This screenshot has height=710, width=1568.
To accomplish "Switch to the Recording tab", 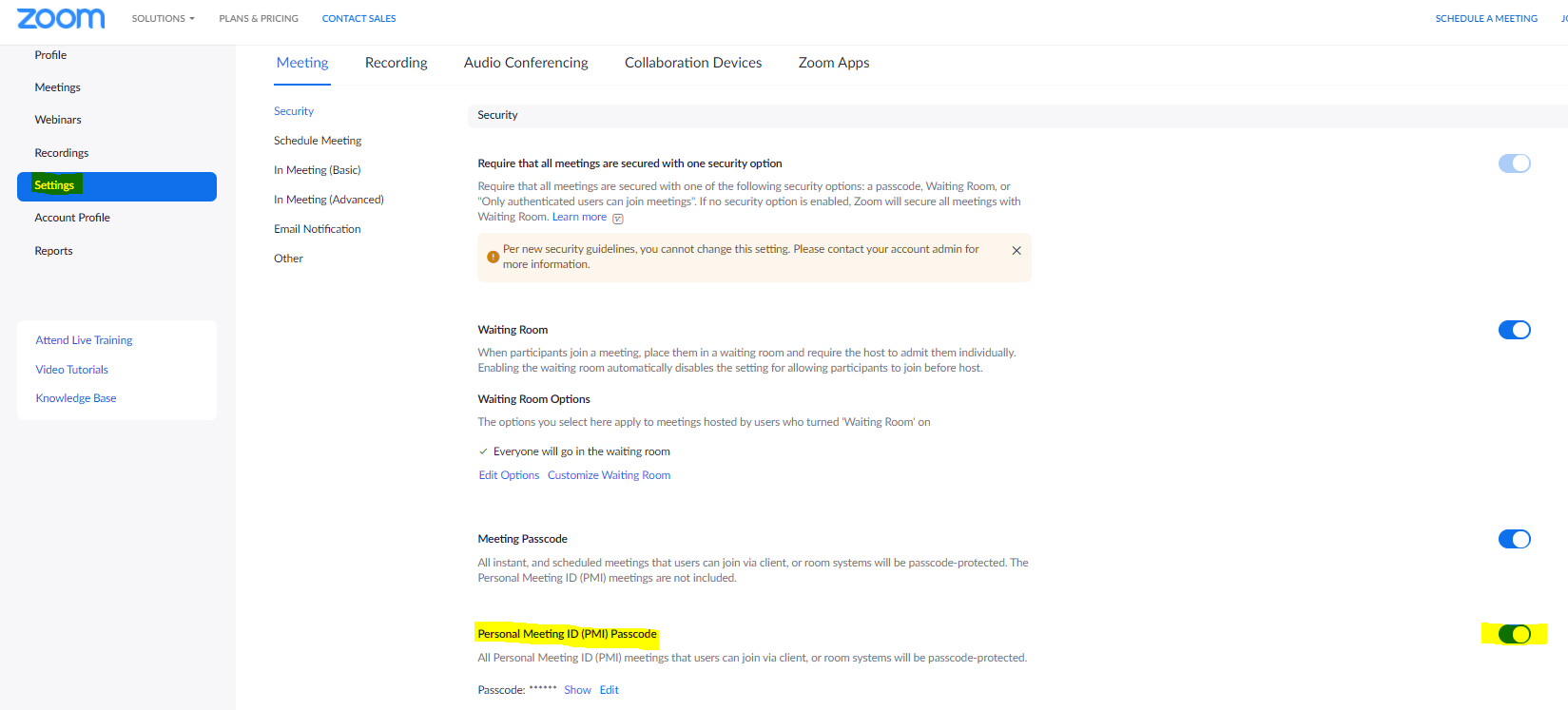I will point(397,63).
